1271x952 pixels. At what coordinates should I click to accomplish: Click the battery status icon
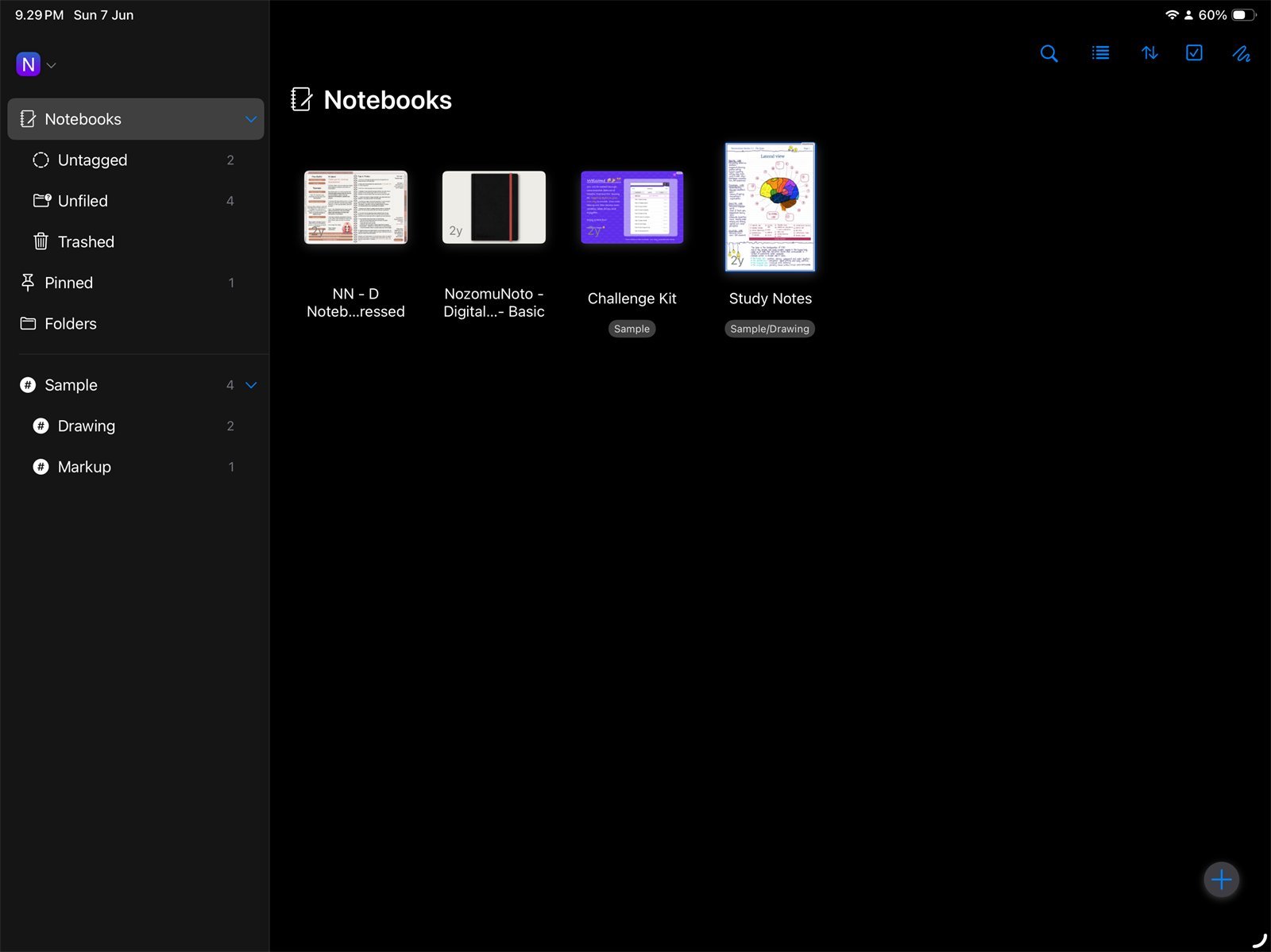pyautogui.click(x=1244, y=15)
